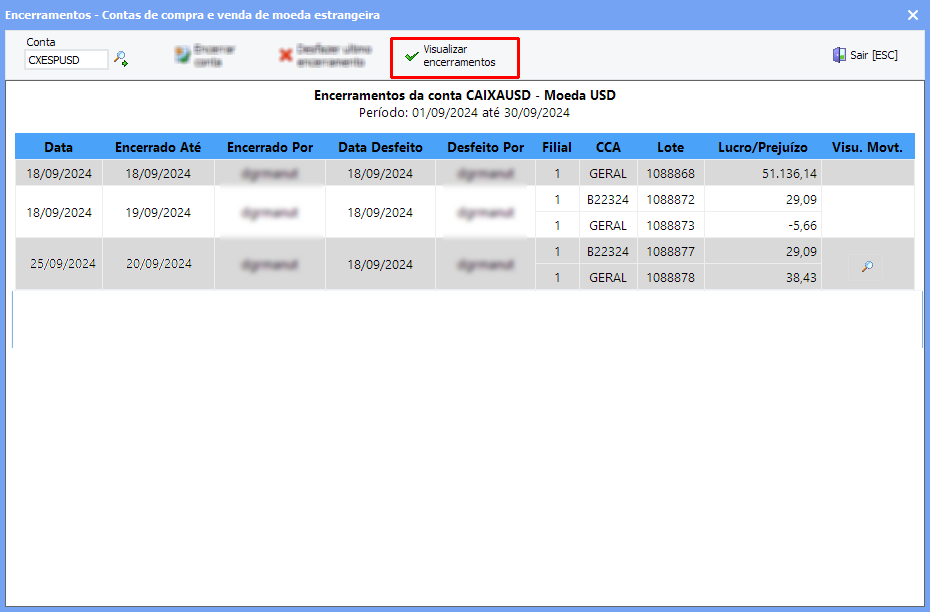Viewport: 930px width, 612px height.
Task: Click the profit value 51.136,14
Action: [789, 174]
